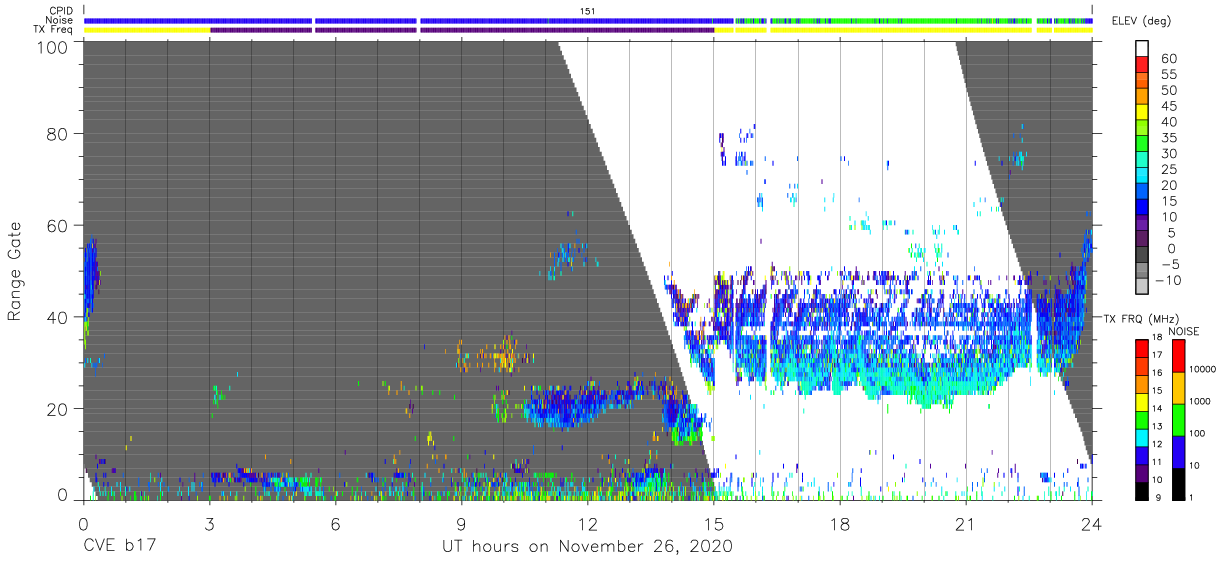Click the 12 tick on UT hours axis
Image resolution: width=1228 pixels, height=567 pixels.
coord(587,523)
